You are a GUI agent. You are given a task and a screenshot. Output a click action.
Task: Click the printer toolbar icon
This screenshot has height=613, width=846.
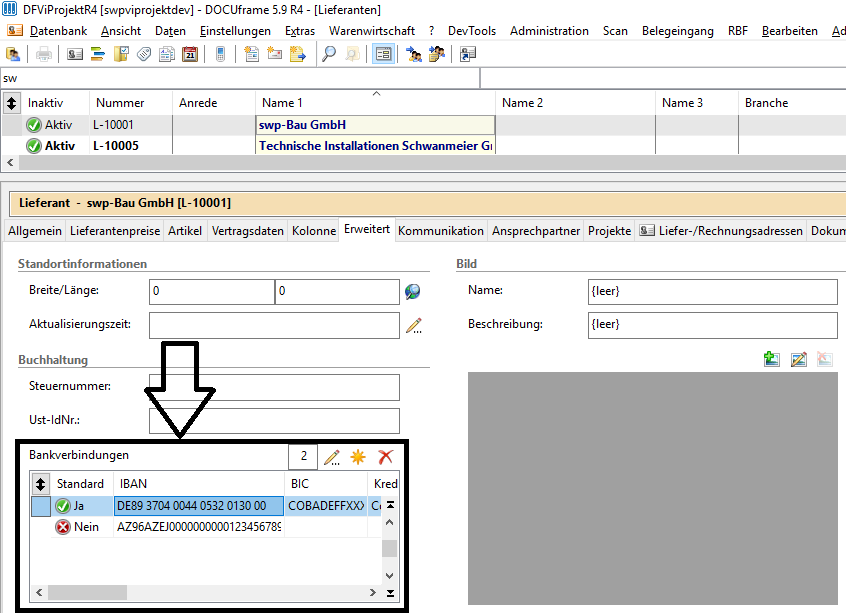coord(44,54)
